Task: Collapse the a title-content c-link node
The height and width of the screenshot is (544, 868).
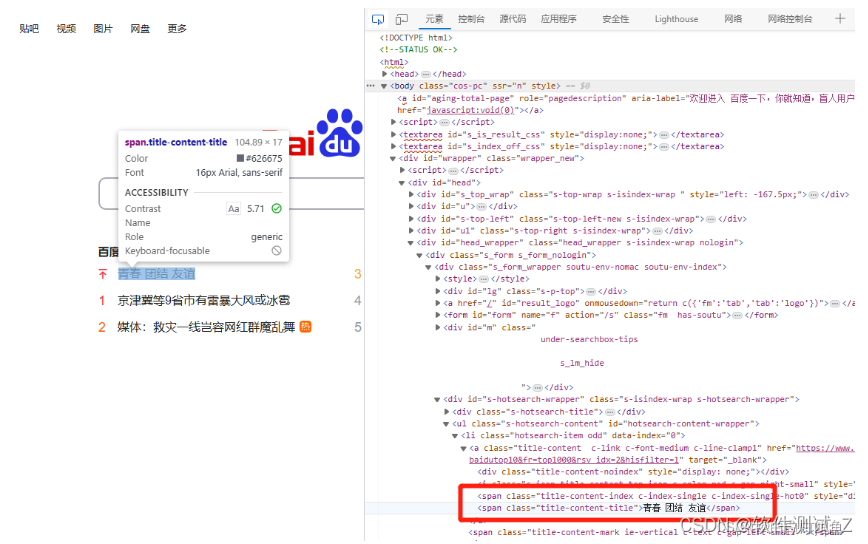Action: [x=464, y=448]
